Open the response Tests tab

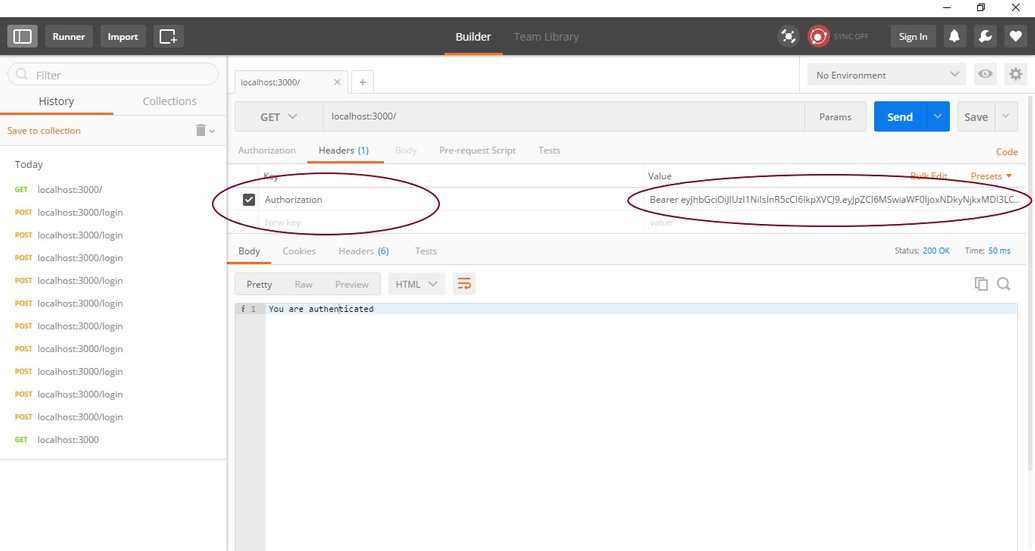pos(426,251)
